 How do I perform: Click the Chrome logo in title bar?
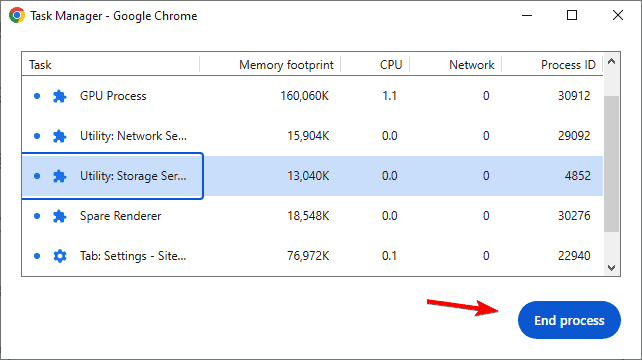coord(17,16)
